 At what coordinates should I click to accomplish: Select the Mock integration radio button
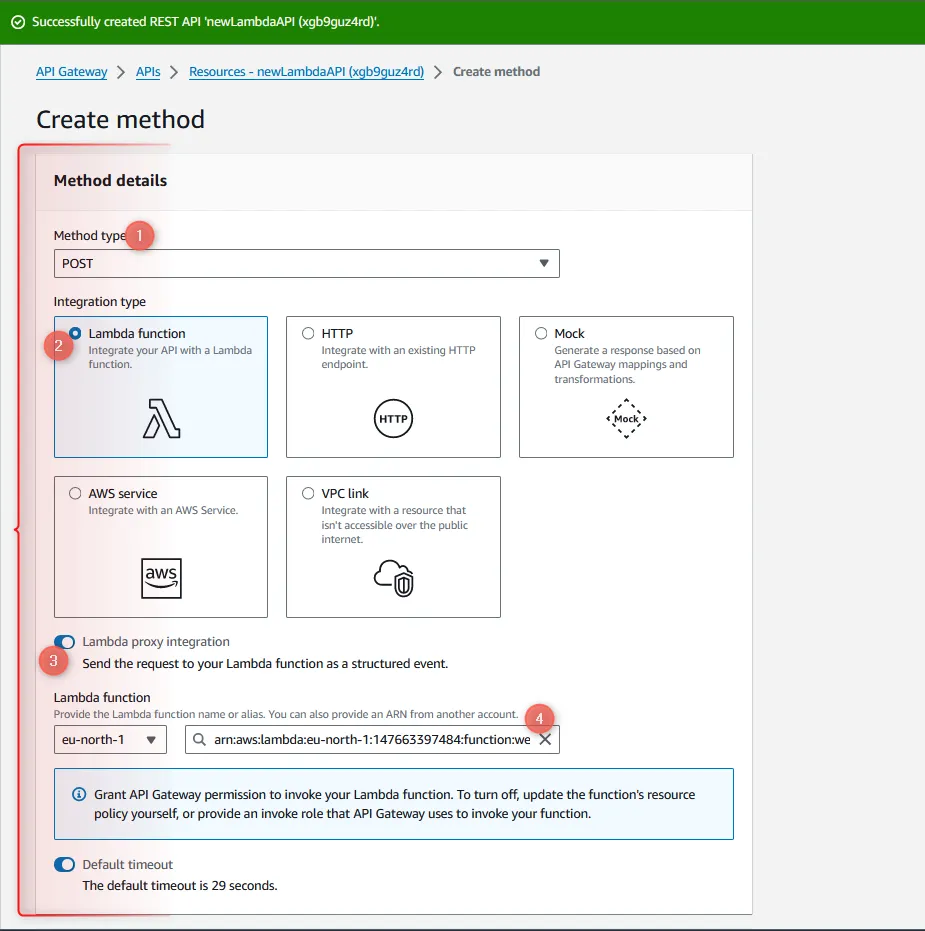pos(541,333)
